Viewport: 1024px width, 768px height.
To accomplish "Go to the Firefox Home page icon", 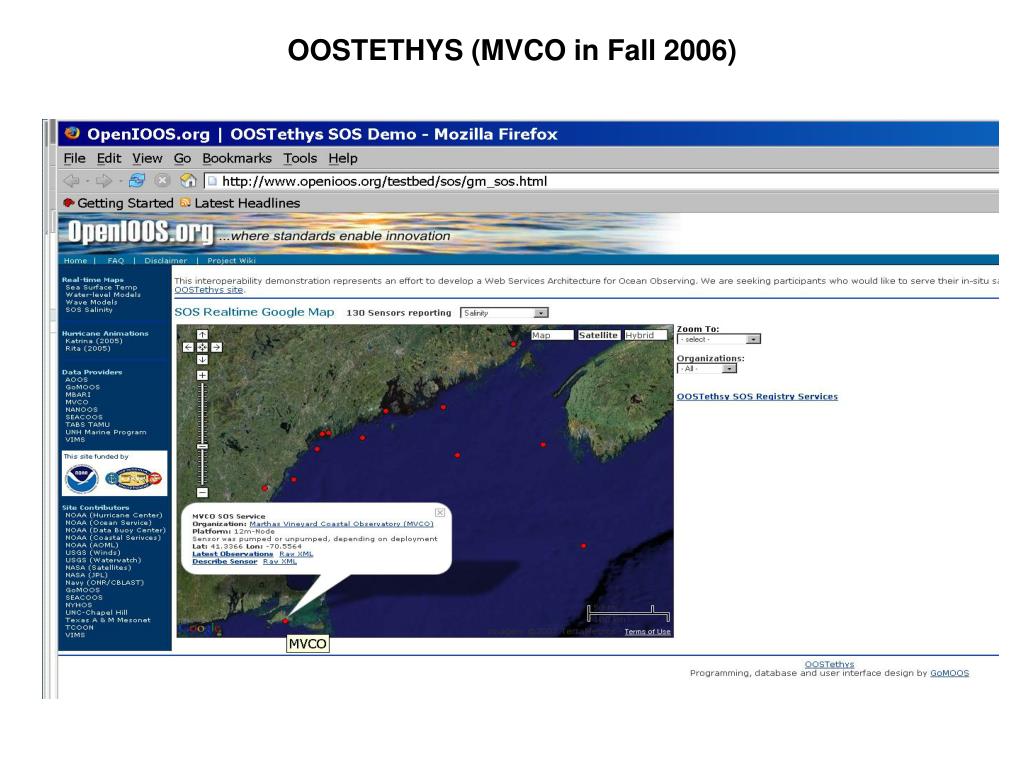I will (188, 181).
